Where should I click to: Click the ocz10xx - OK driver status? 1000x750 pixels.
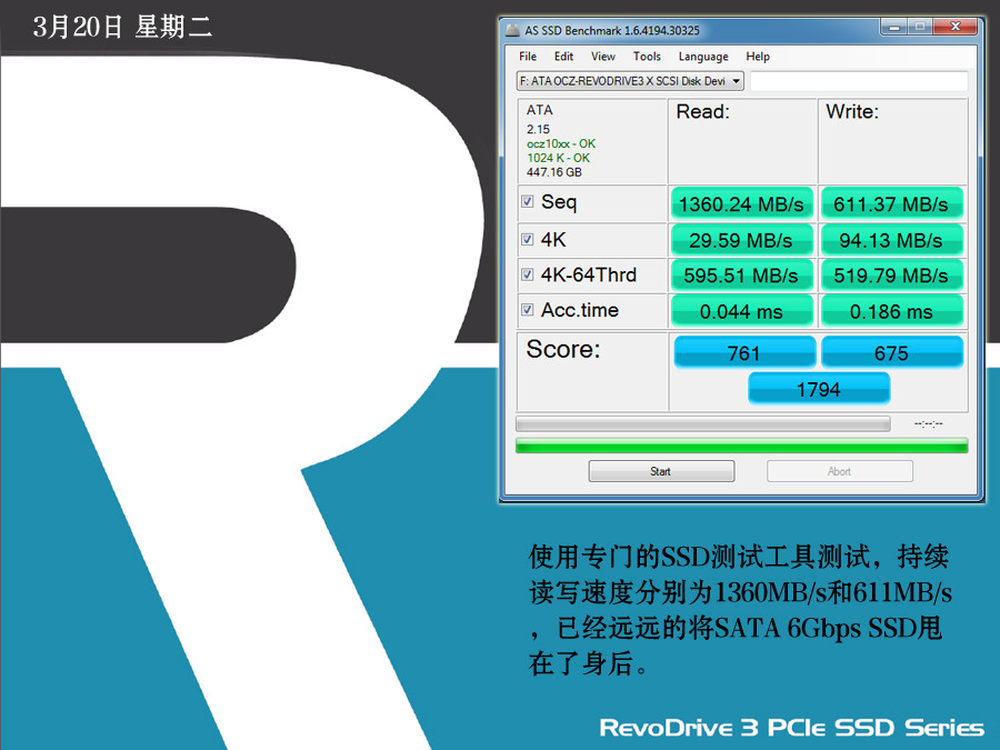tap(561, 143)
